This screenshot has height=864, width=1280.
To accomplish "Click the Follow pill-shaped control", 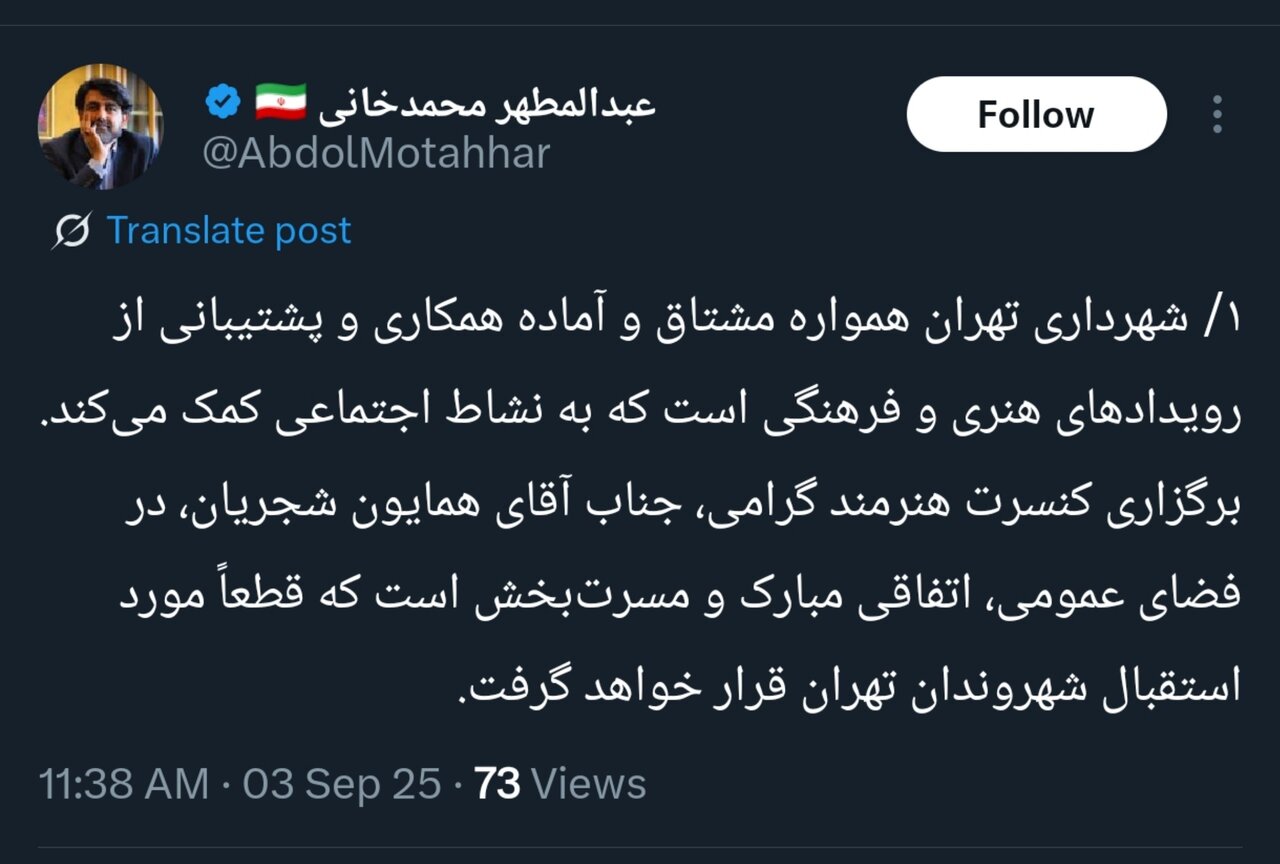I will point(1035,114).
